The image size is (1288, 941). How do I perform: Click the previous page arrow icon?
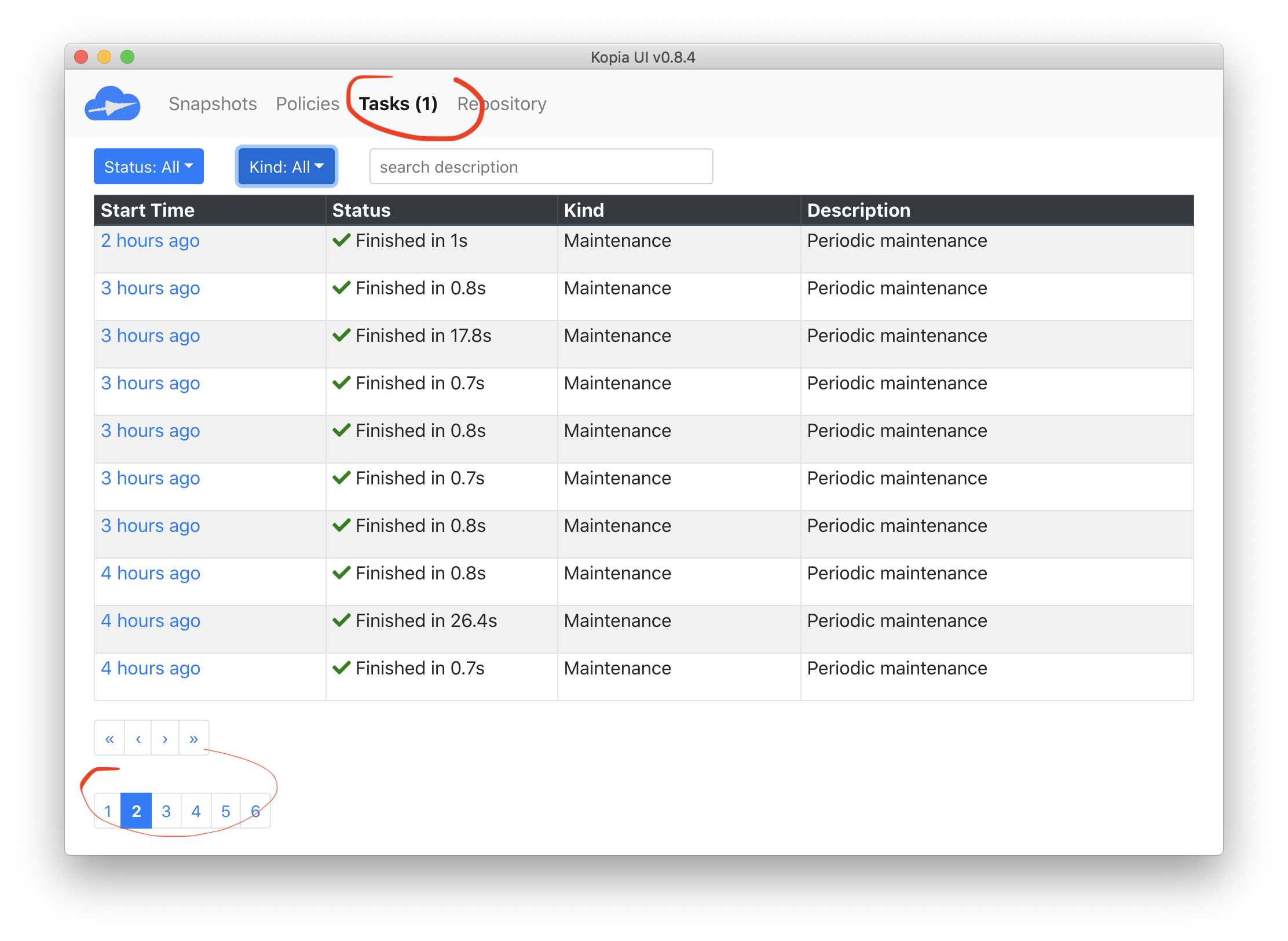(137, 738)
